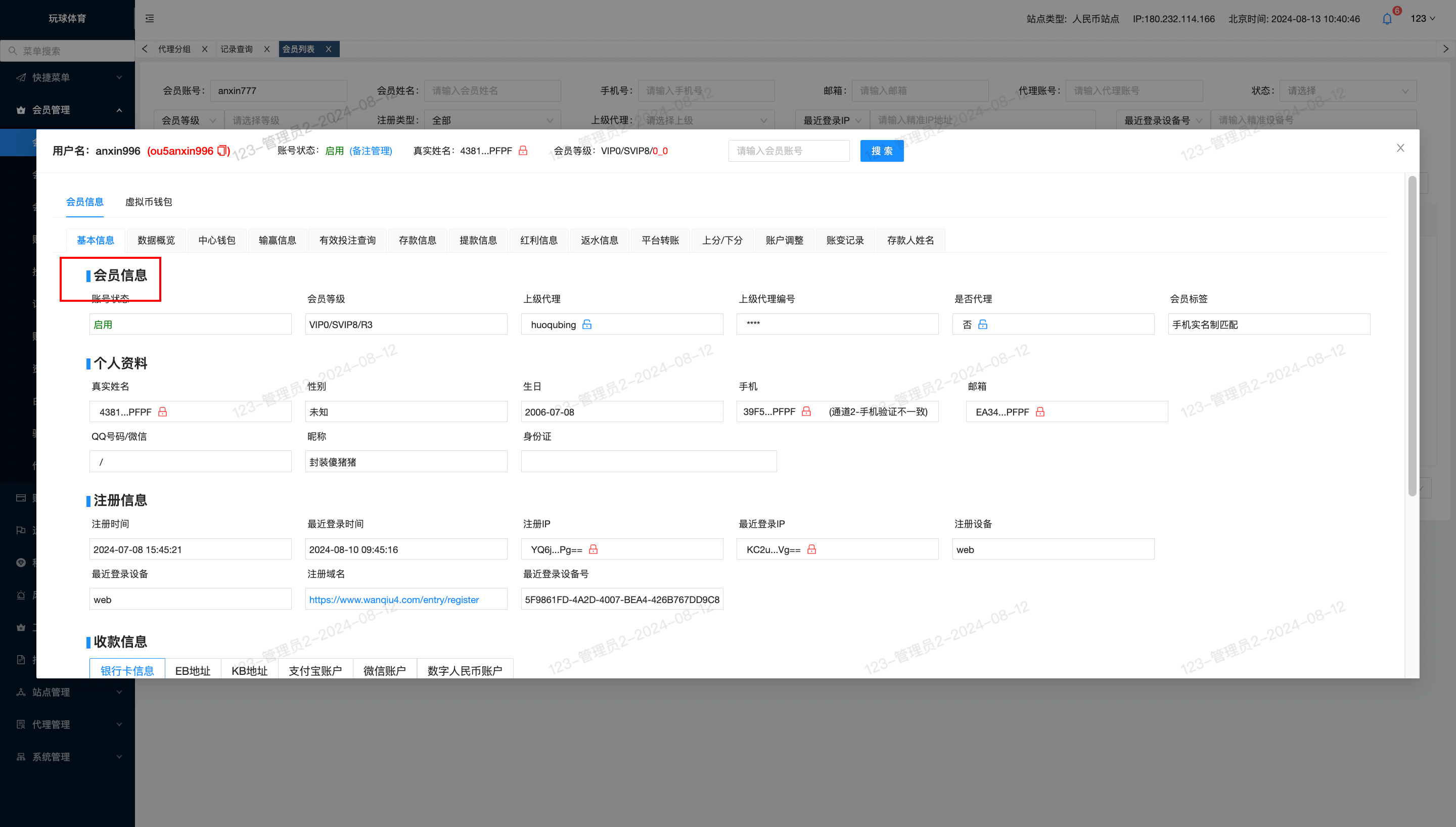Click the red lock icon next to header real name
Viewport: 1456px width, 827px height.
click(523, 151)
